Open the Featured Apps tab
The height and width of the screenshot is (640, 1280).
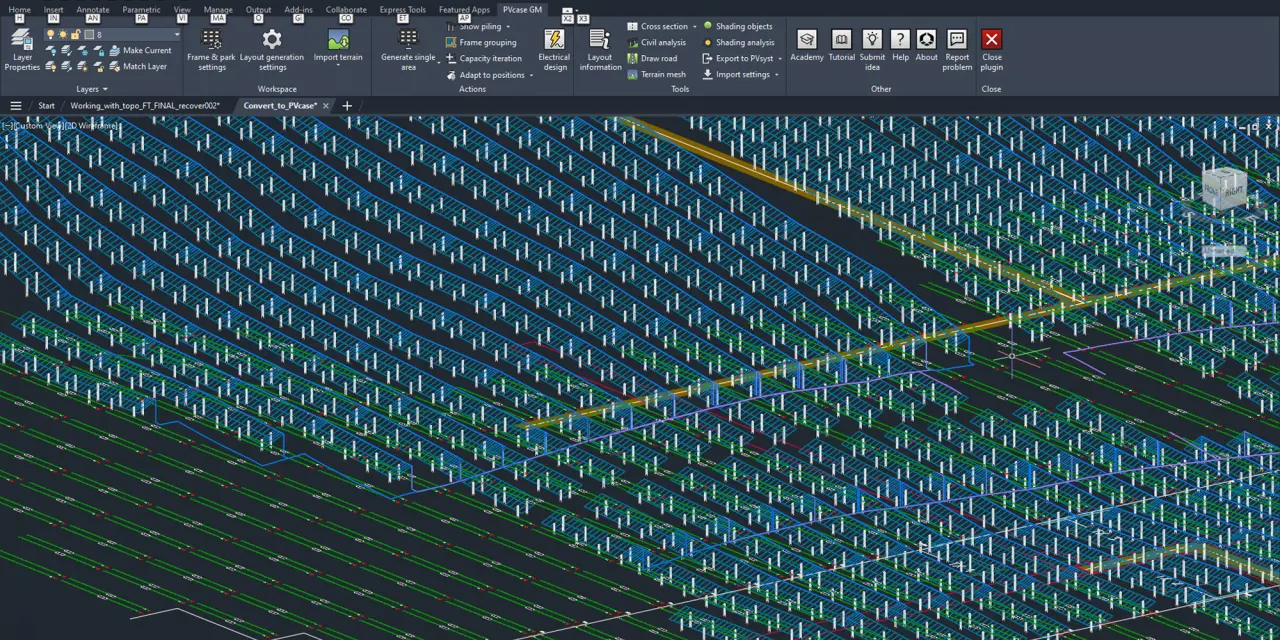(x=464, y=10)
